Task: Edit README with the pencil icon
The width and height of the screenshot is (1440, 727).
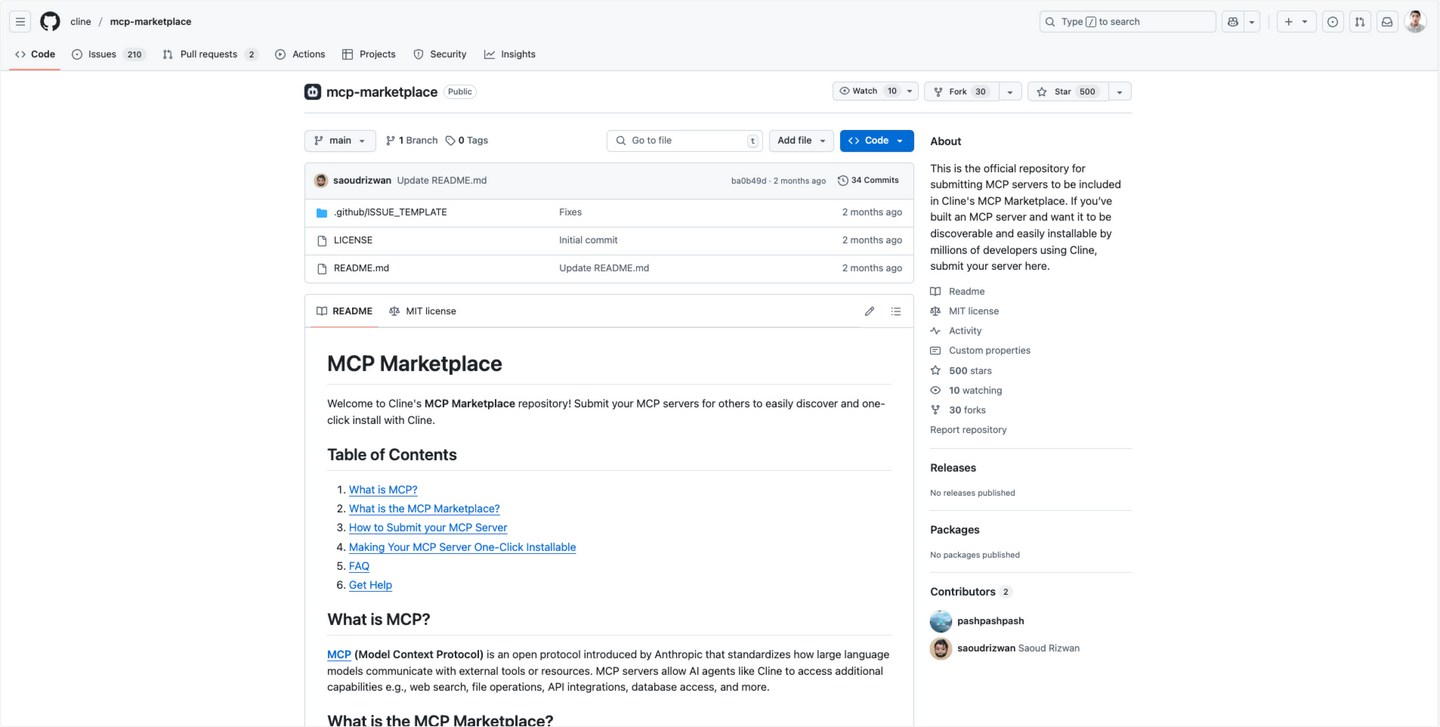Action: (x=869, y=311)
